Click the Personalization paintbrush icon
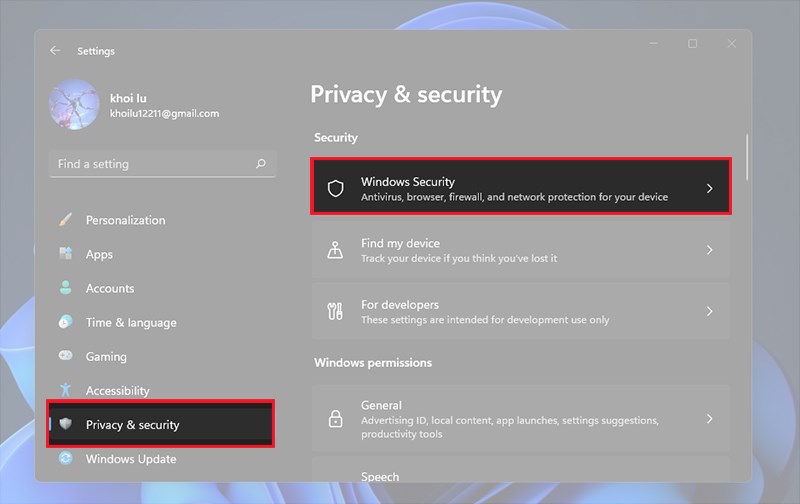Image resolution: width=800 pixels, height=504 pixels. 66,220
